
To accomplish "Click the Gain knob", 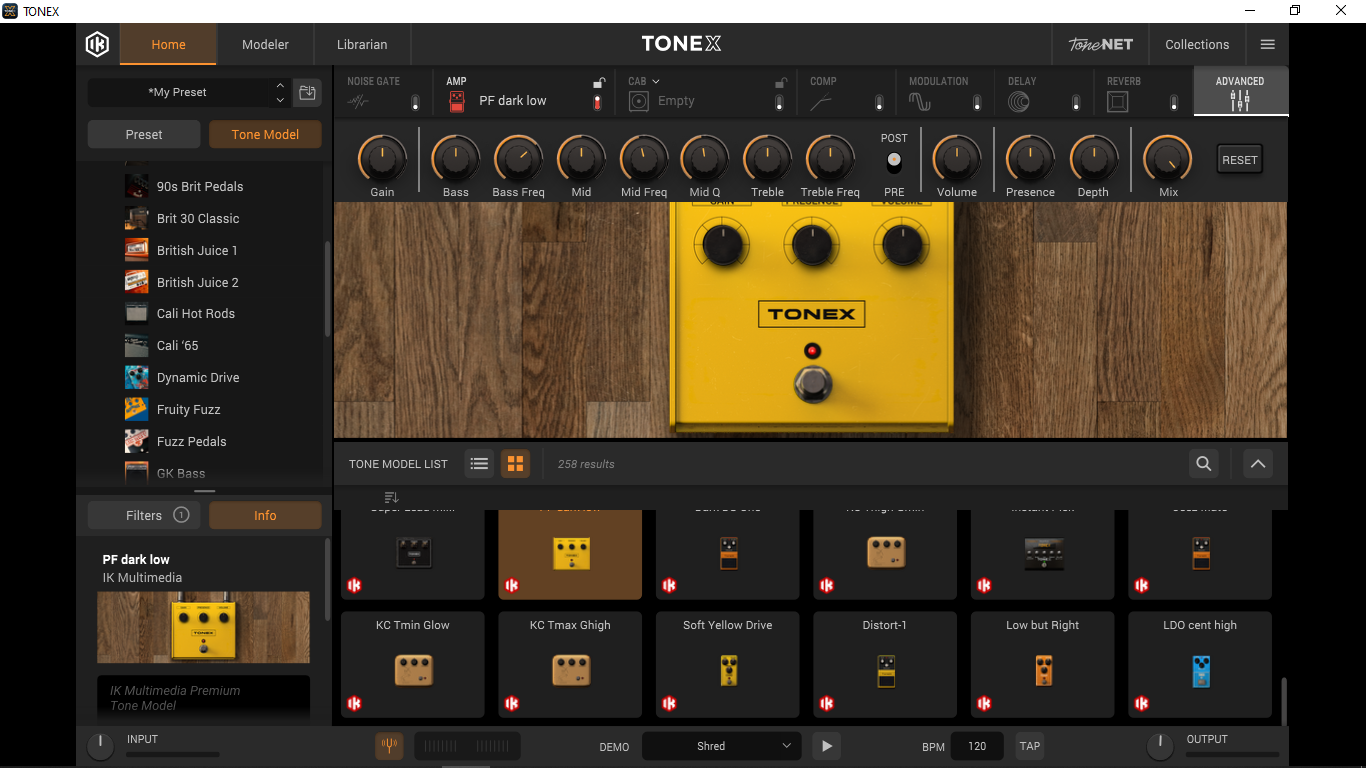I will pos(382,159).
